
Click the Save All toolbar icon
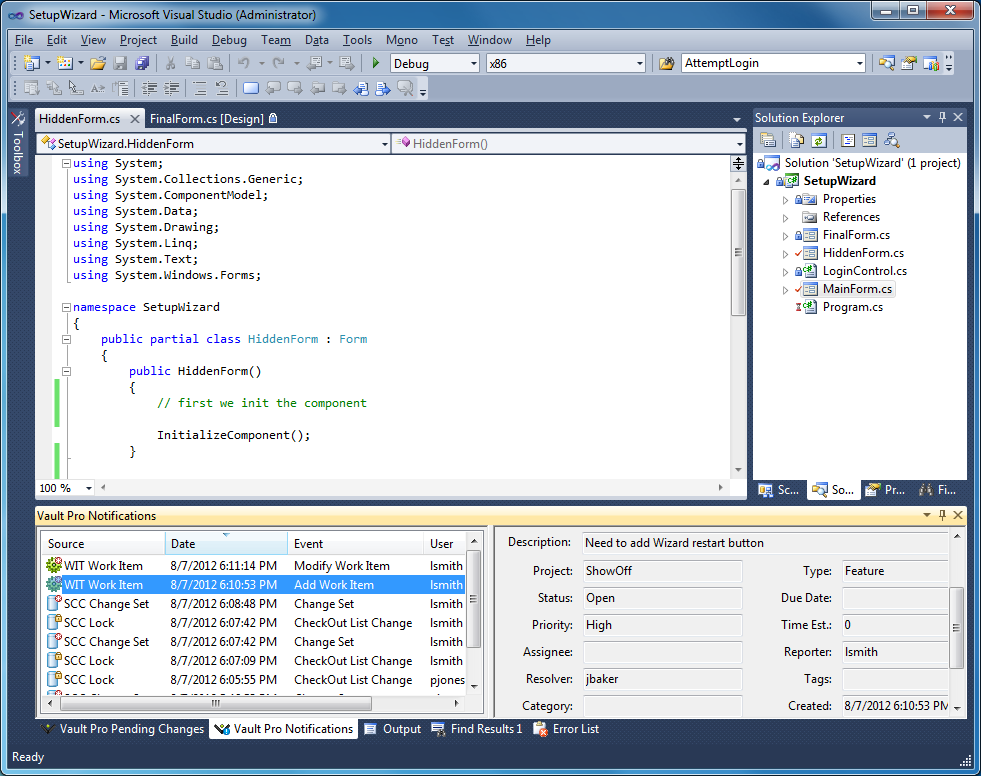pyautogui.click(x=142, y=64)
